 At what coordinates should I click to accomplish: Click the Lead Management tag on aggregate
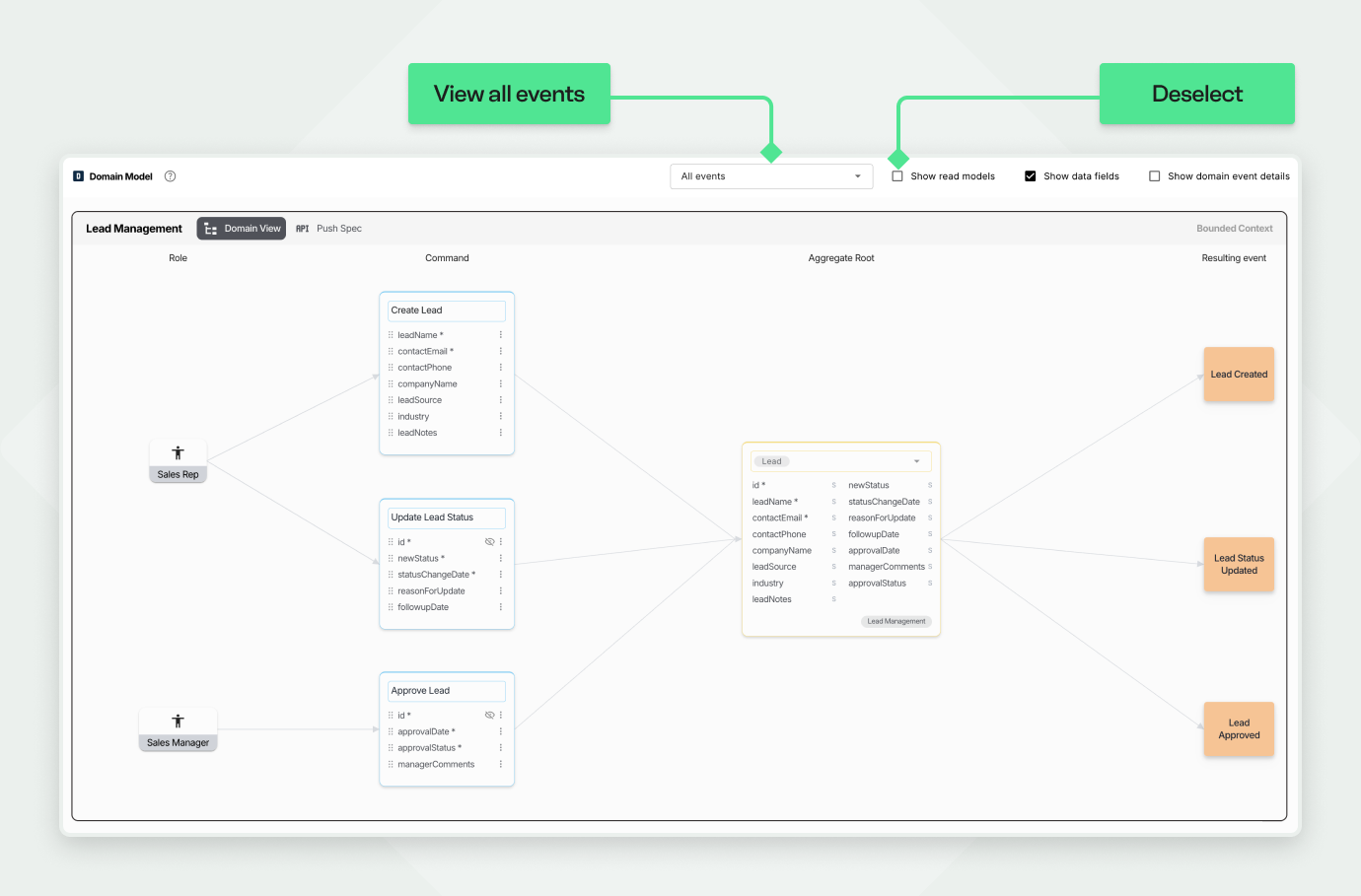[896, 622]
